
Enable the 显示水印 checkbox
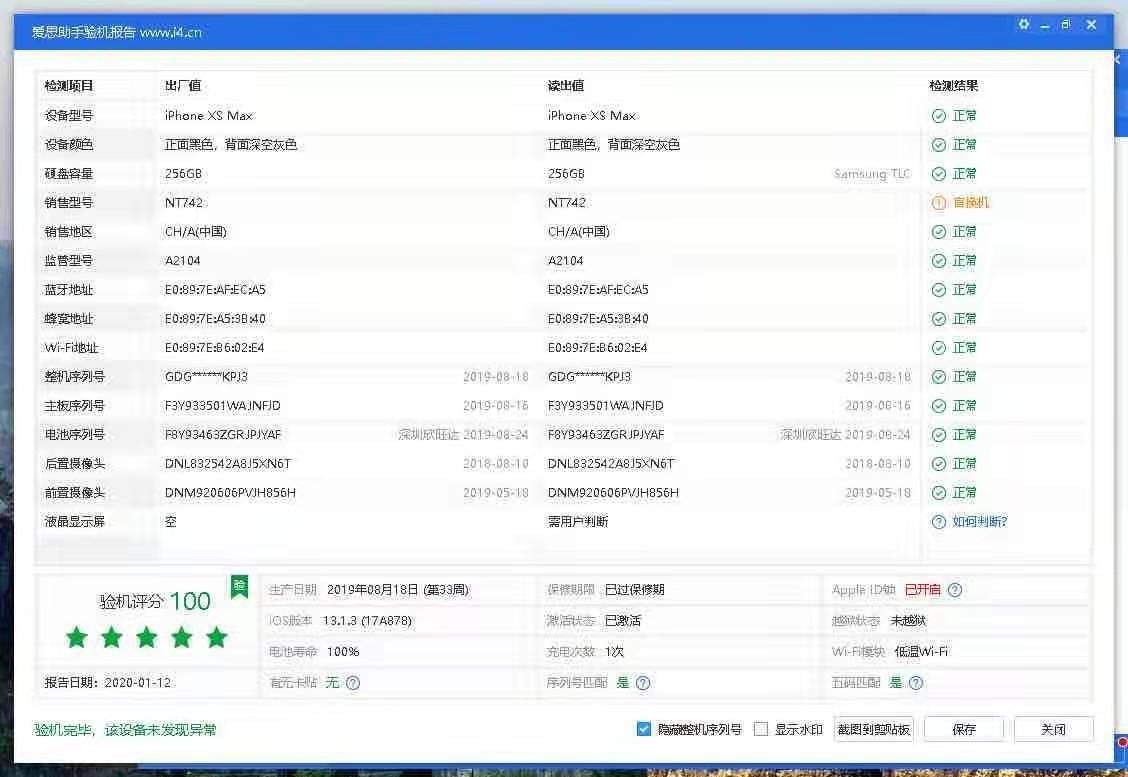[x=761, y=729]
